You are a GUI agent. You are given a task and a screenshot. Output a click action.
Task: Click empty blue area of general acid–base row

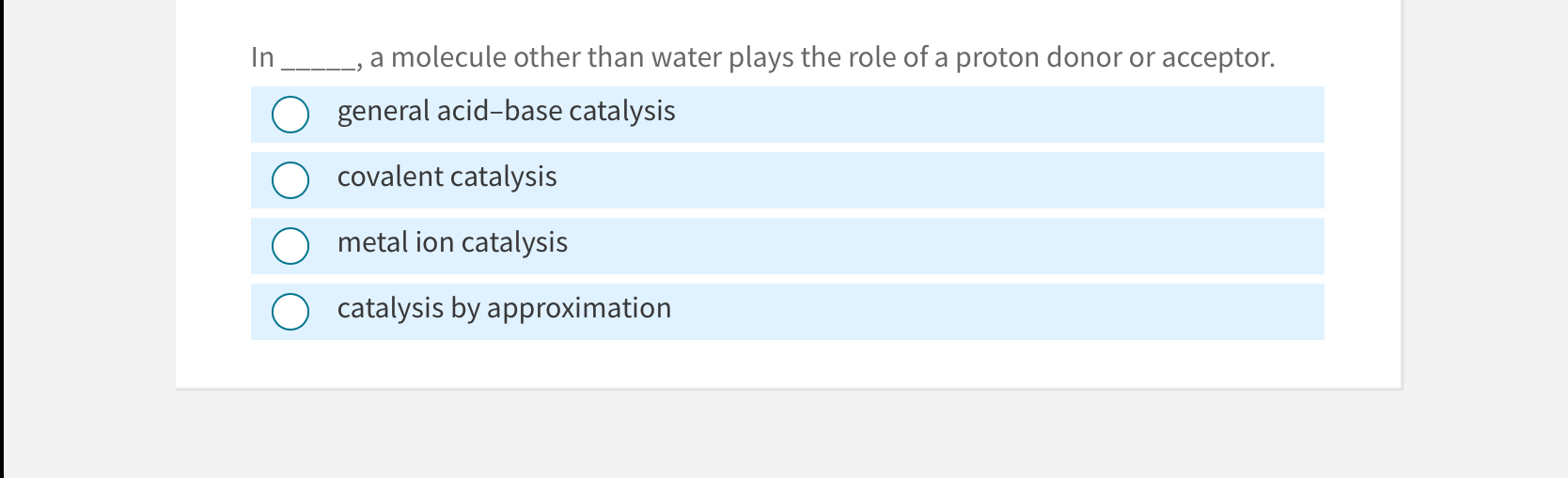(996, 115)
